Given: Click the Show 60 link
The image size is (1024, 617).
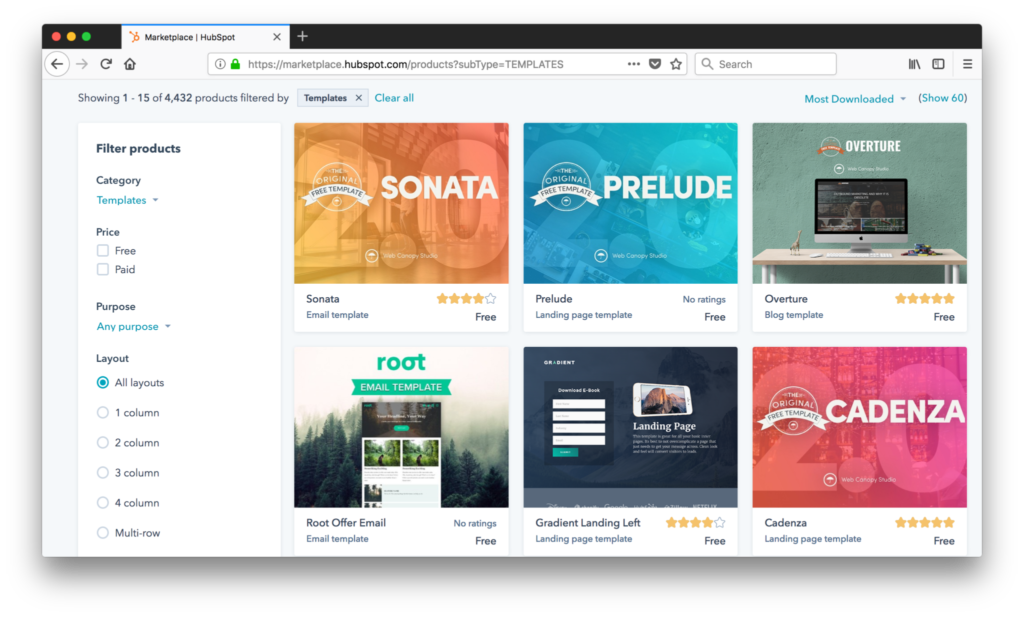Looking at the screenshot, I should click(942, 98).
